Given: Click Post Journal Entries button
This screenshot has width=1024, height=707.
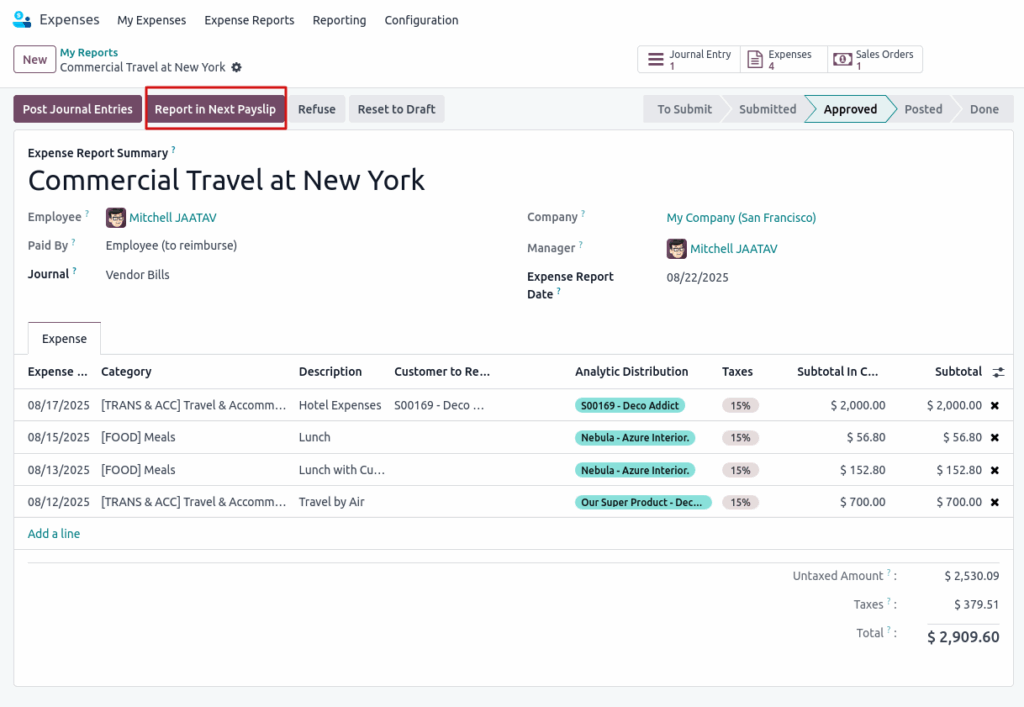Looking at the screenshot, I should (78, 109).
